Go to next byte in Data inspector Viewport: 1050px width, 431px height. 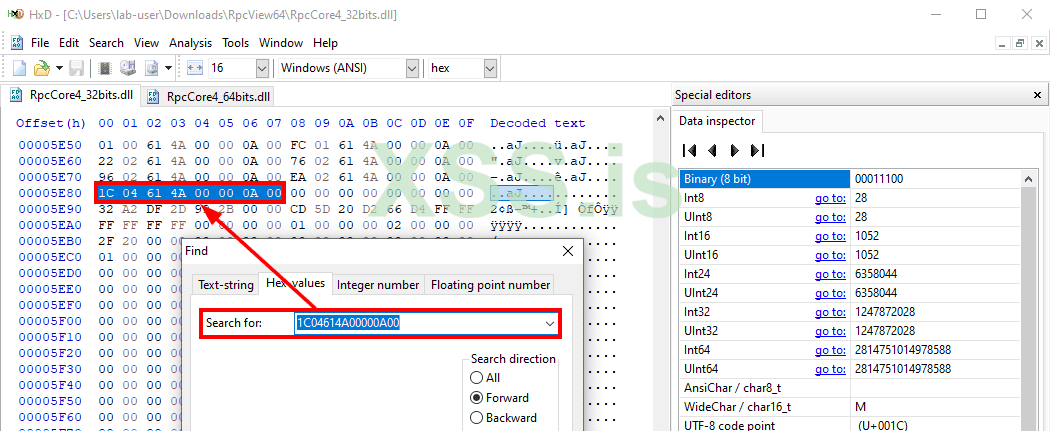click(x=735, y=150)
